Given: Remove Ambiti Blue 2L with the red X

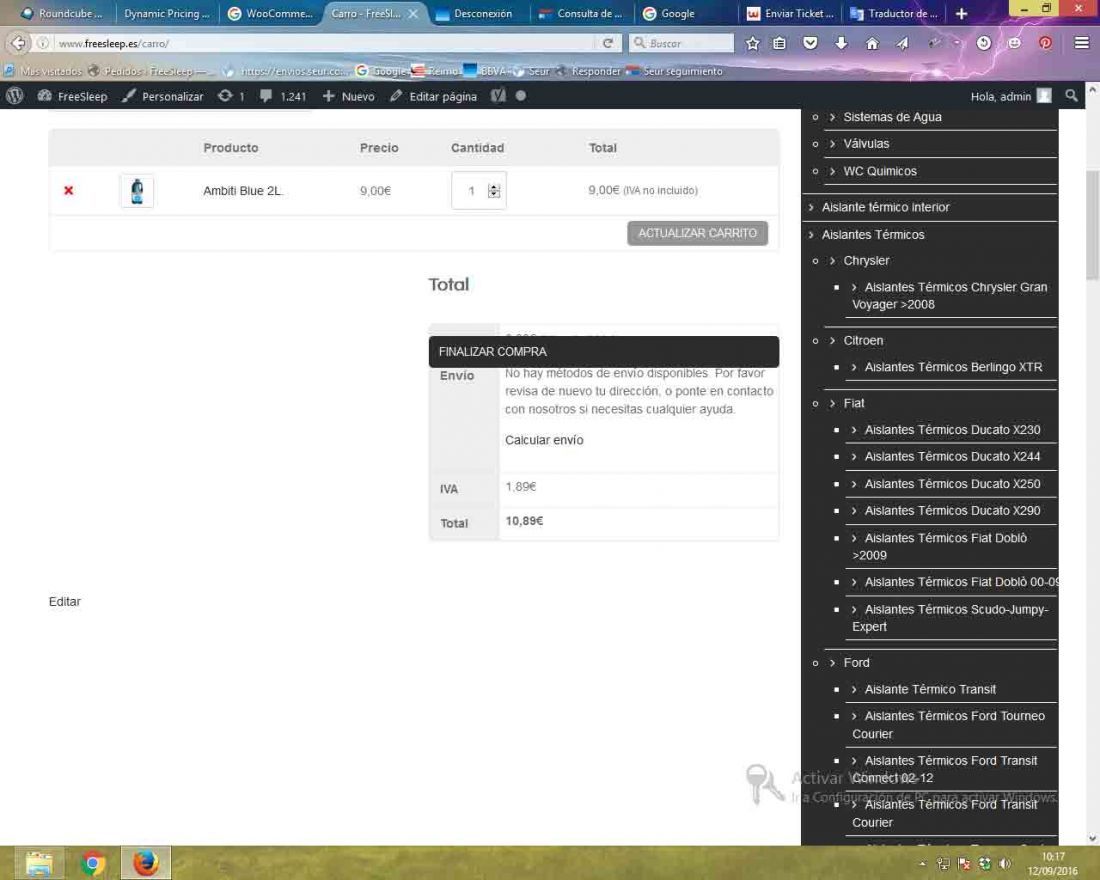Looking at the screenshot, I should 69,190.
